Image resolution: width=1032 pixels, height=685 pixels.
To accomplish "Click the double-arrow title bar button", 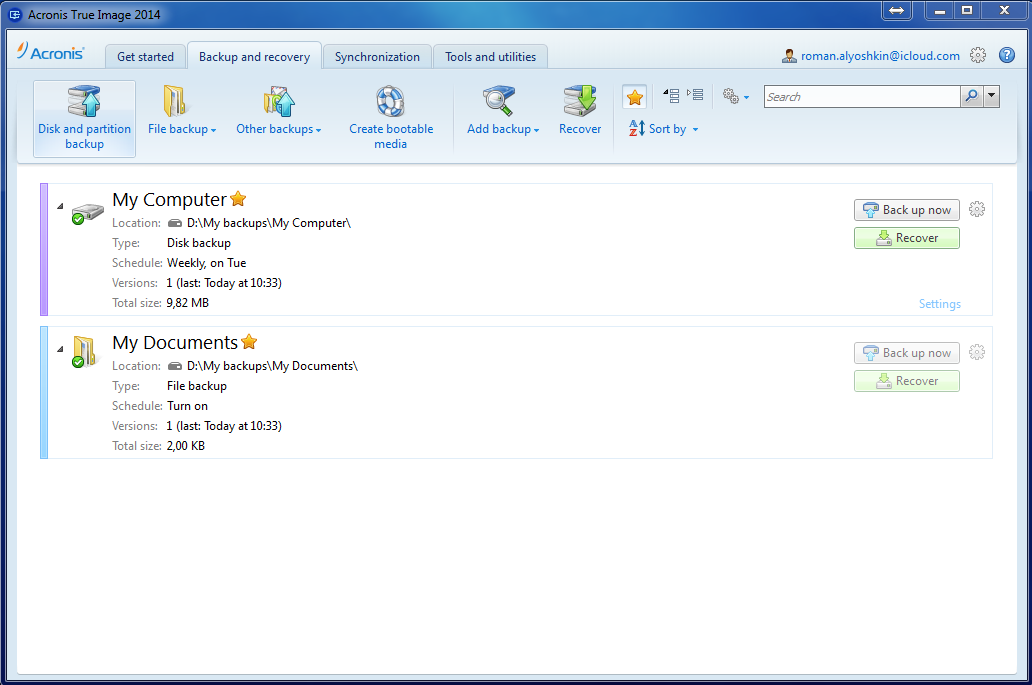I will tap(896, 11).
